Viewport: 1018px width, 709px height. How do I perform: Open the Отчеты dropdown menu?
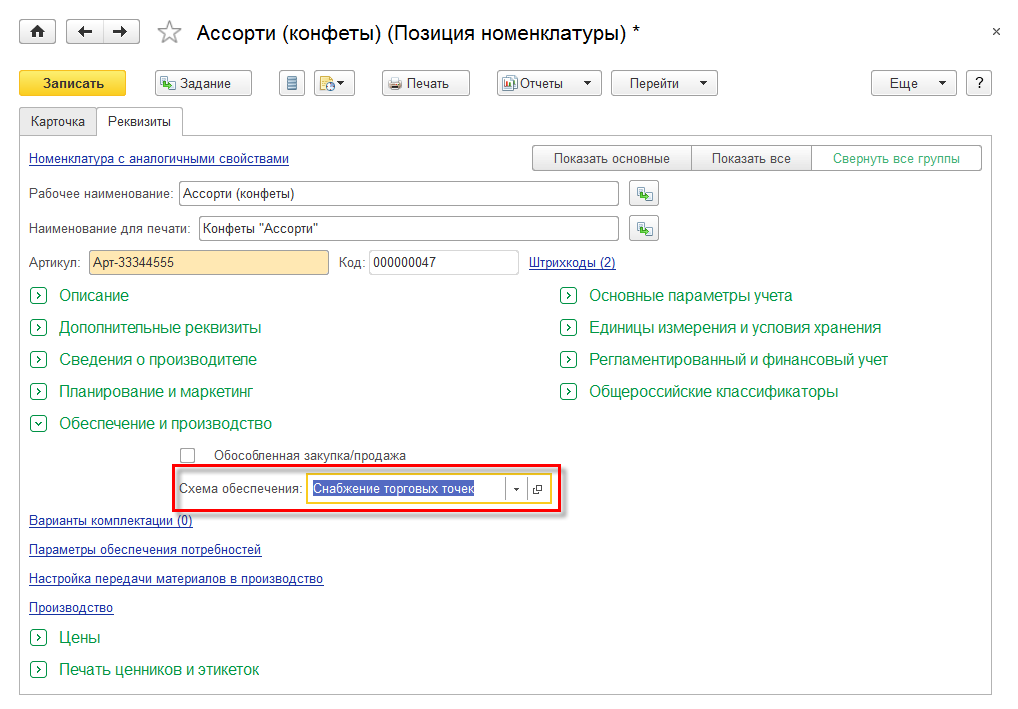[x=549, y=83]
